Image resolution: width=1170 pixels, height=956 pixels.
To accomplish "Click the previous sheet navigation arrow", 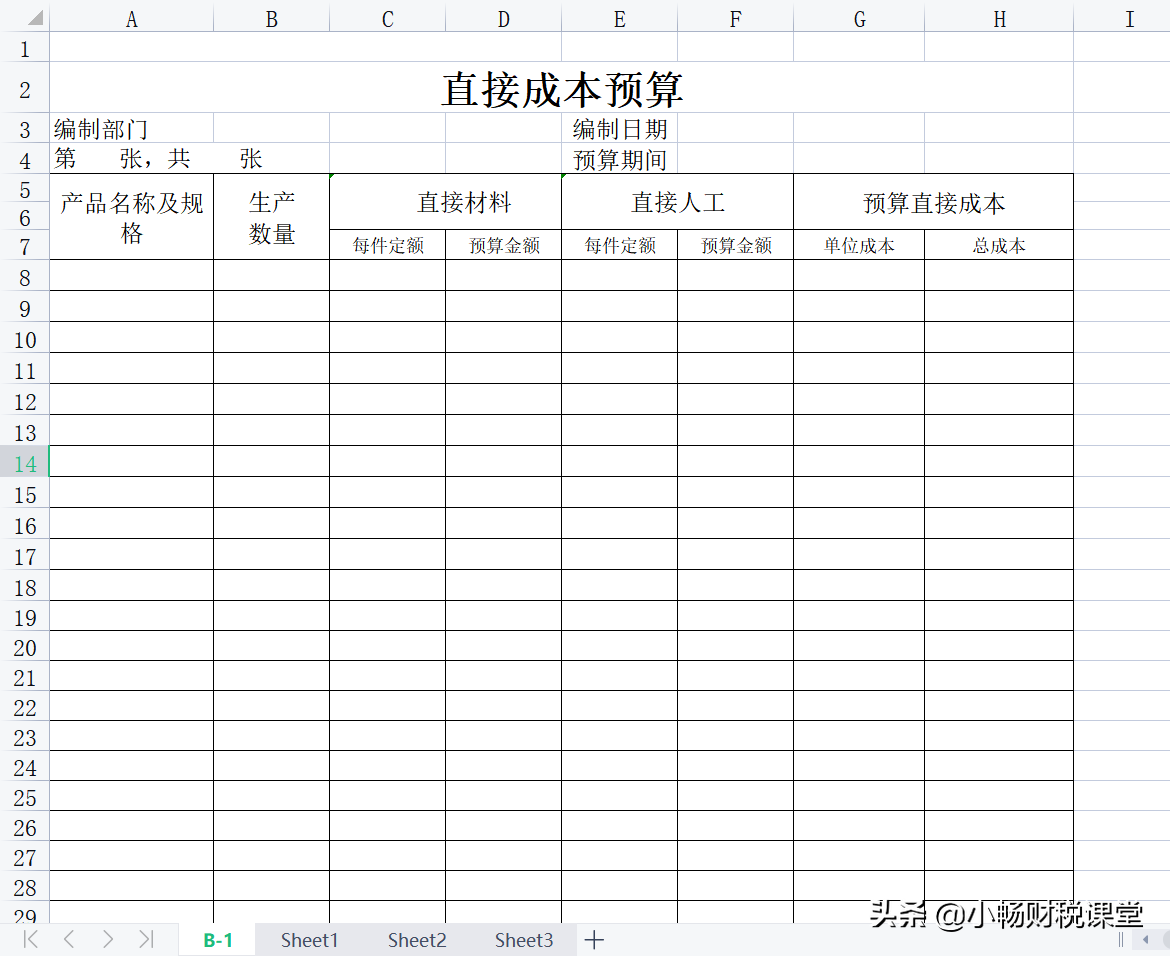I will tap(68, 940).
